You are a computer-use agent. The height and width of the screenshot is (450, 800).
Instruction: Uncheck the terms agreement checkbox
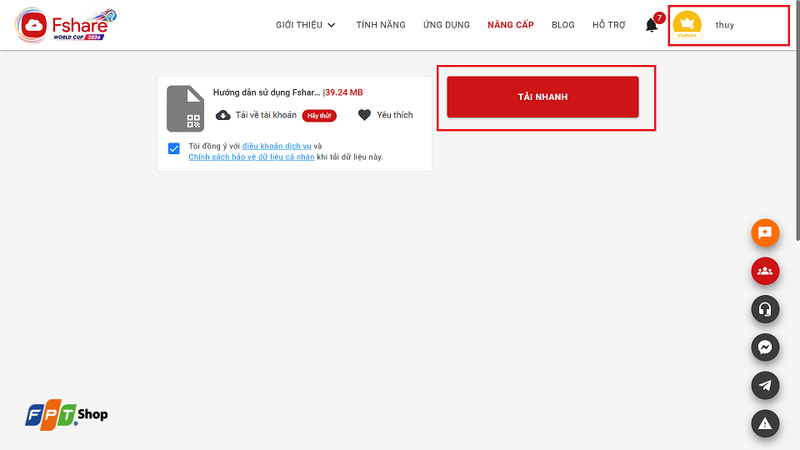pos(174,148)
